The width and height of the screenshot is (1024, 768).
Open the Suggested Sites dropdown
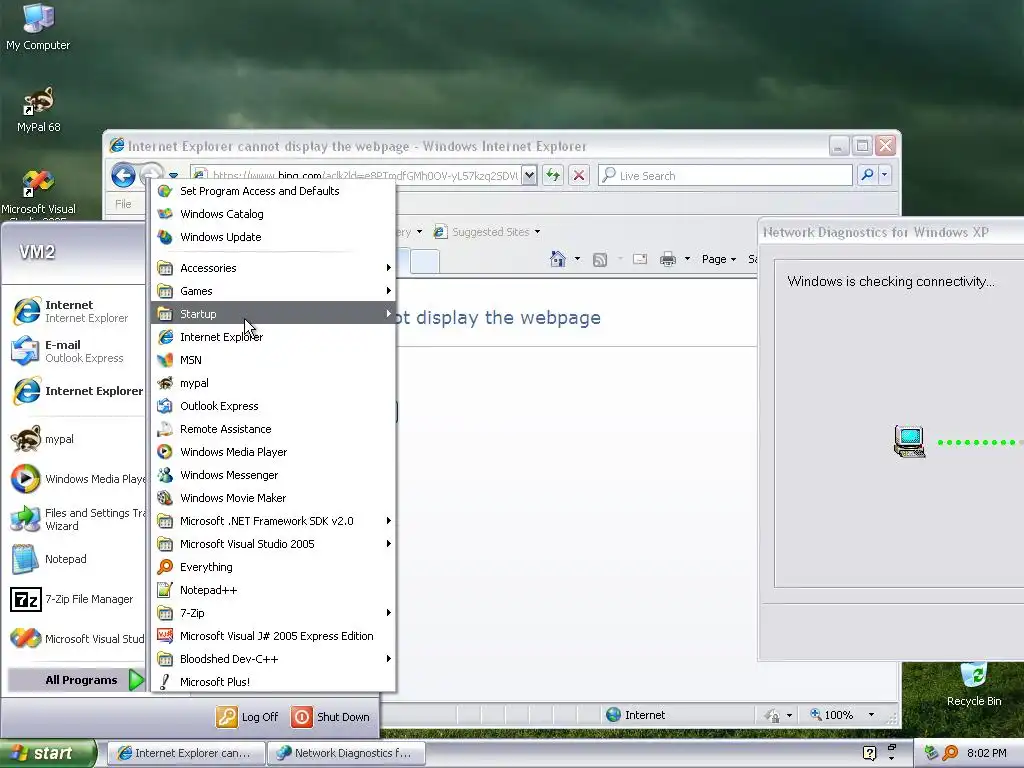point(487,232)
